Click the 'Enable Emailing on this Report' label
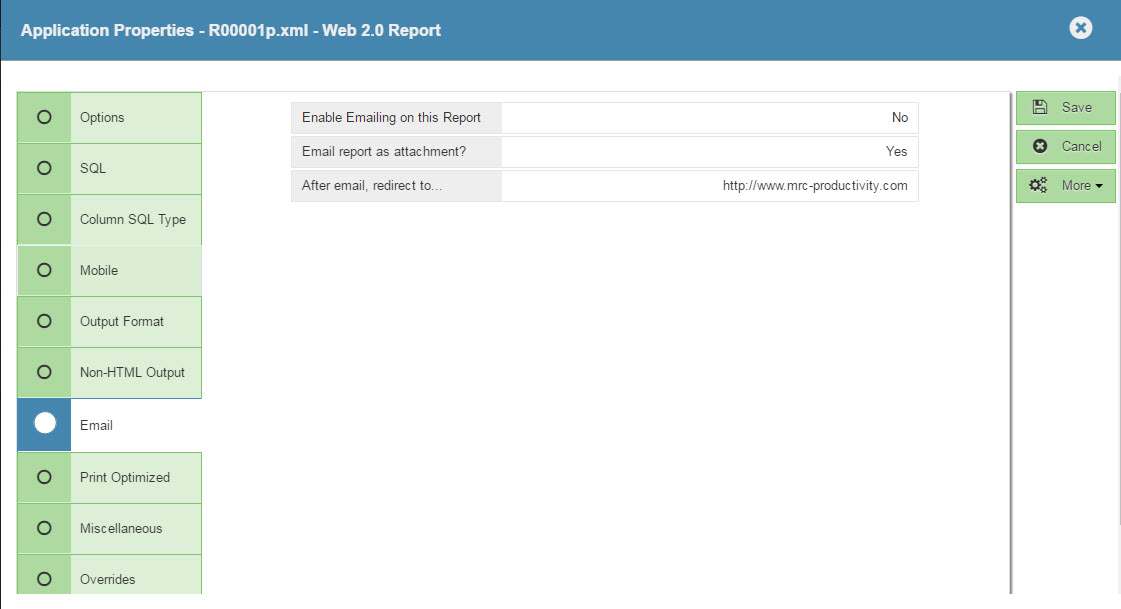The height and width of the screenshot is (609, 1121). pyautogui.click(x=391, y=117)
